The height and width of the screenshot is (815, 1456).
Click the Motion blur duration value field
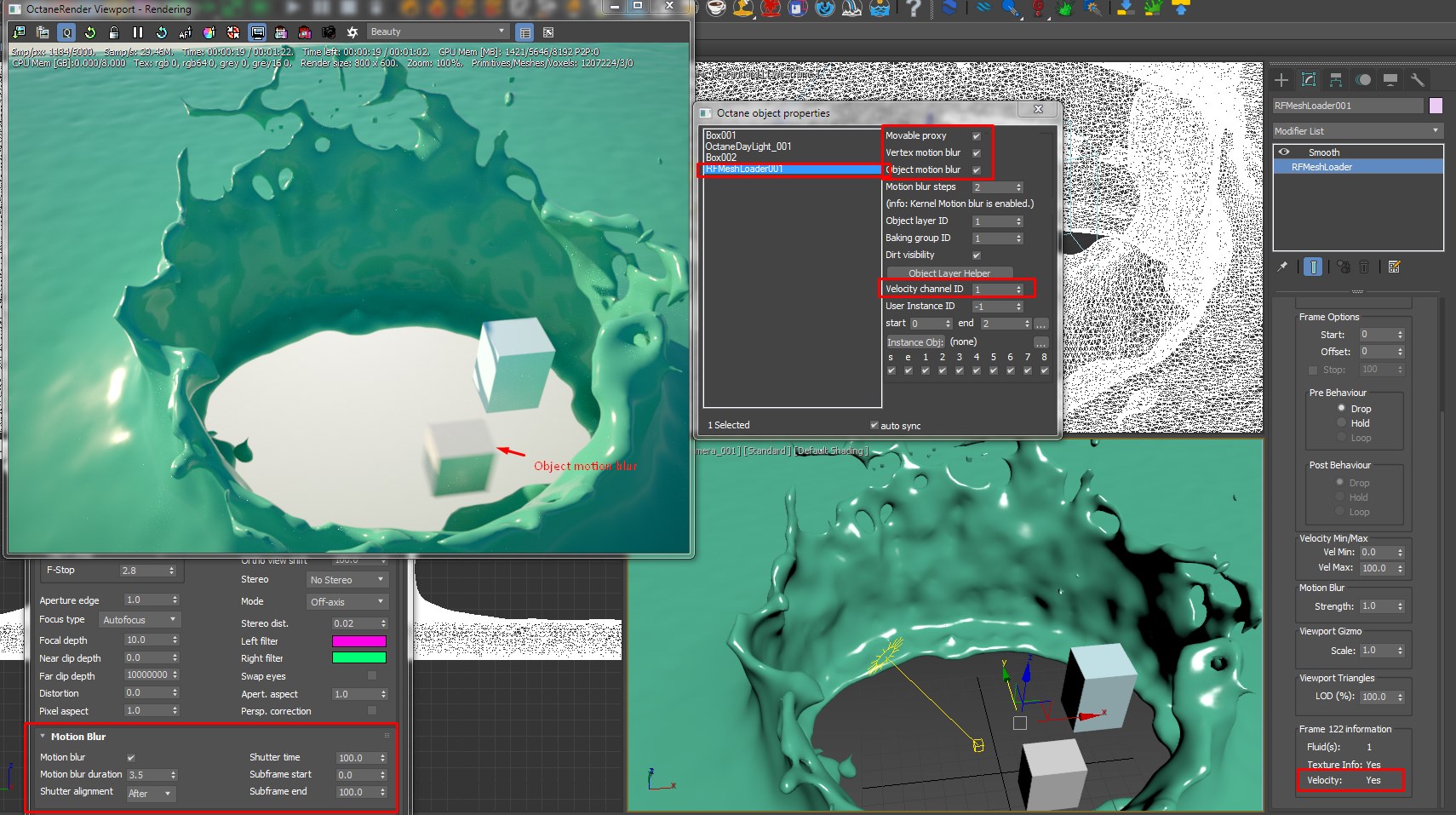pos(147,775)
